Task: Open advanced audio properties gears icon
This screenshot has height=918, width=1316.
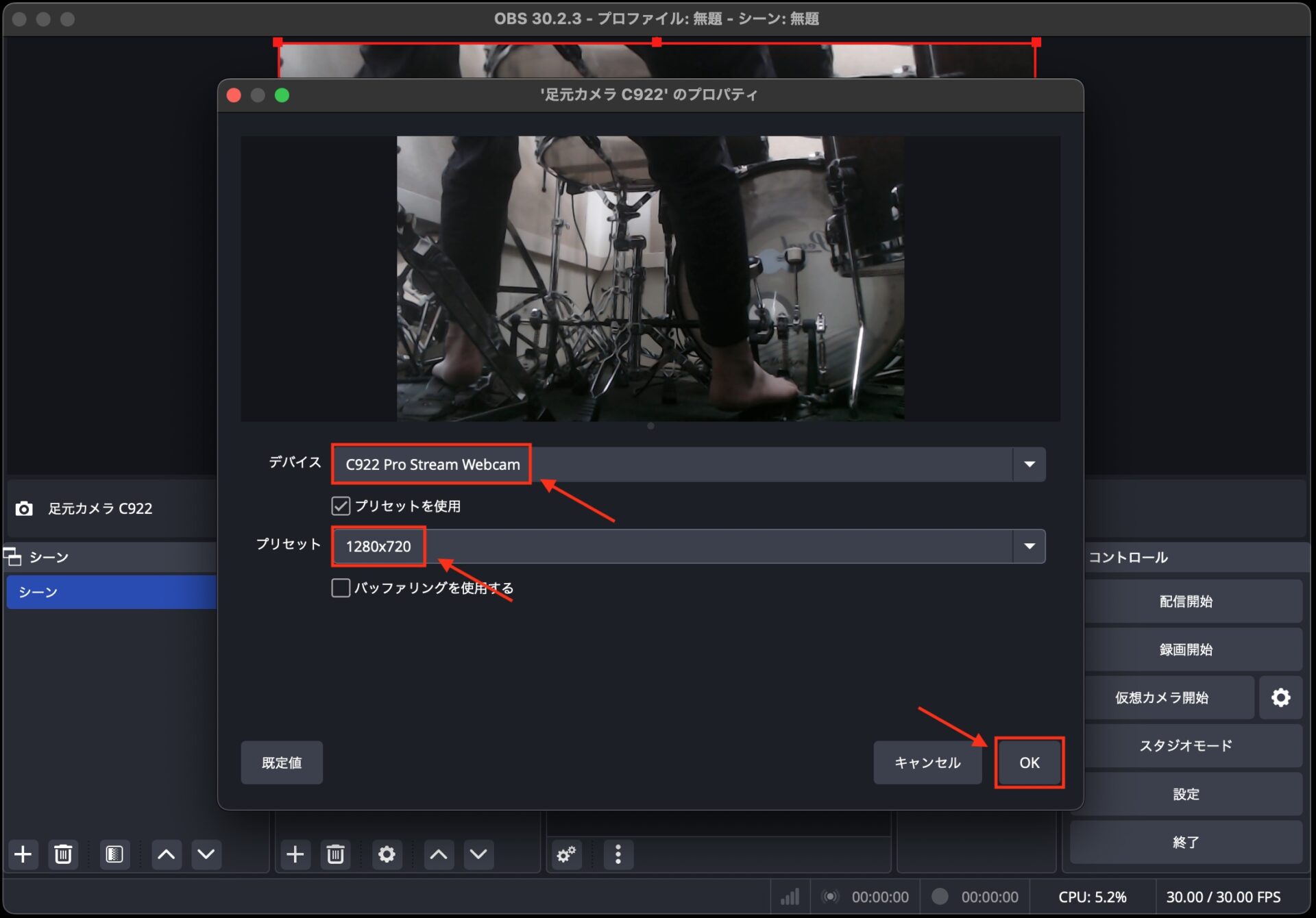Action: [x=567, y=854]
